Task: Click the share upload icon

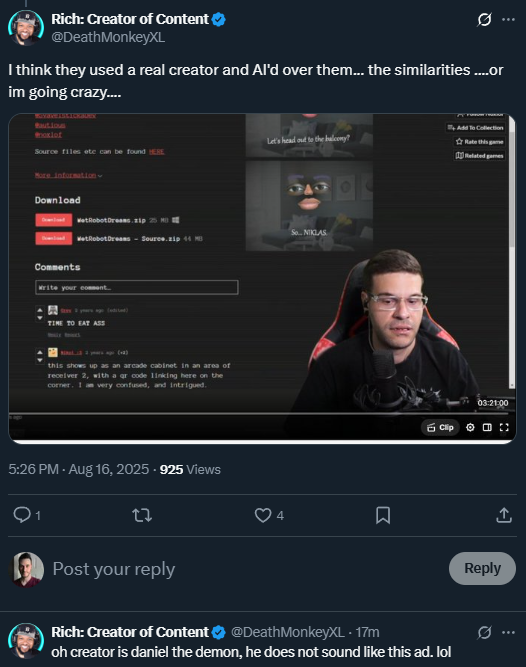Action: (x=504, y=515)
